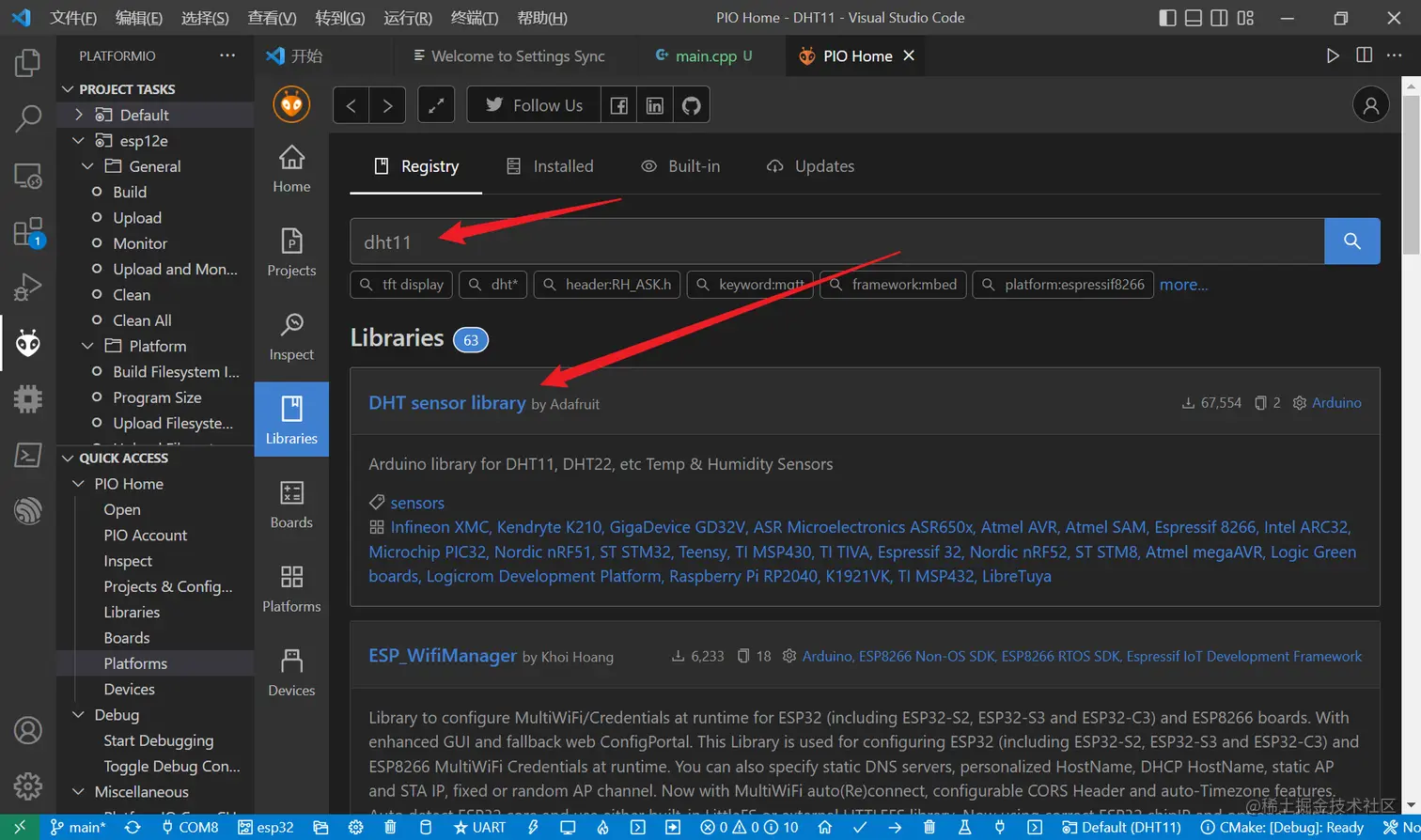1421x840 pixels.
Task: Apply the platform:espressif8266 search suggestion
Action: pos(1063,285)
